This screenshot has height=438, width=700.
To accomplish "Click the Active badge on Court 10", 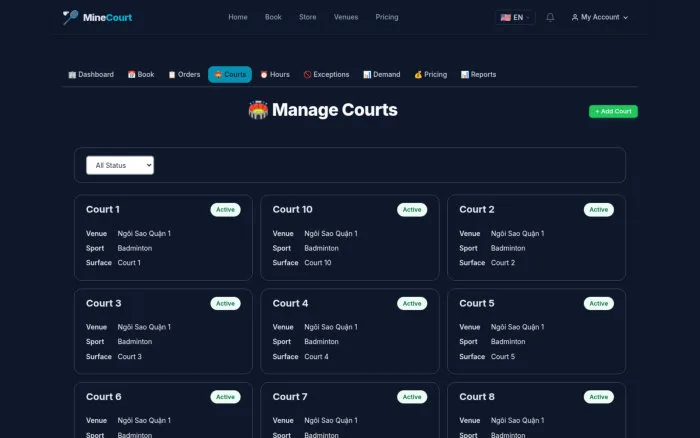I will [412, 210].
